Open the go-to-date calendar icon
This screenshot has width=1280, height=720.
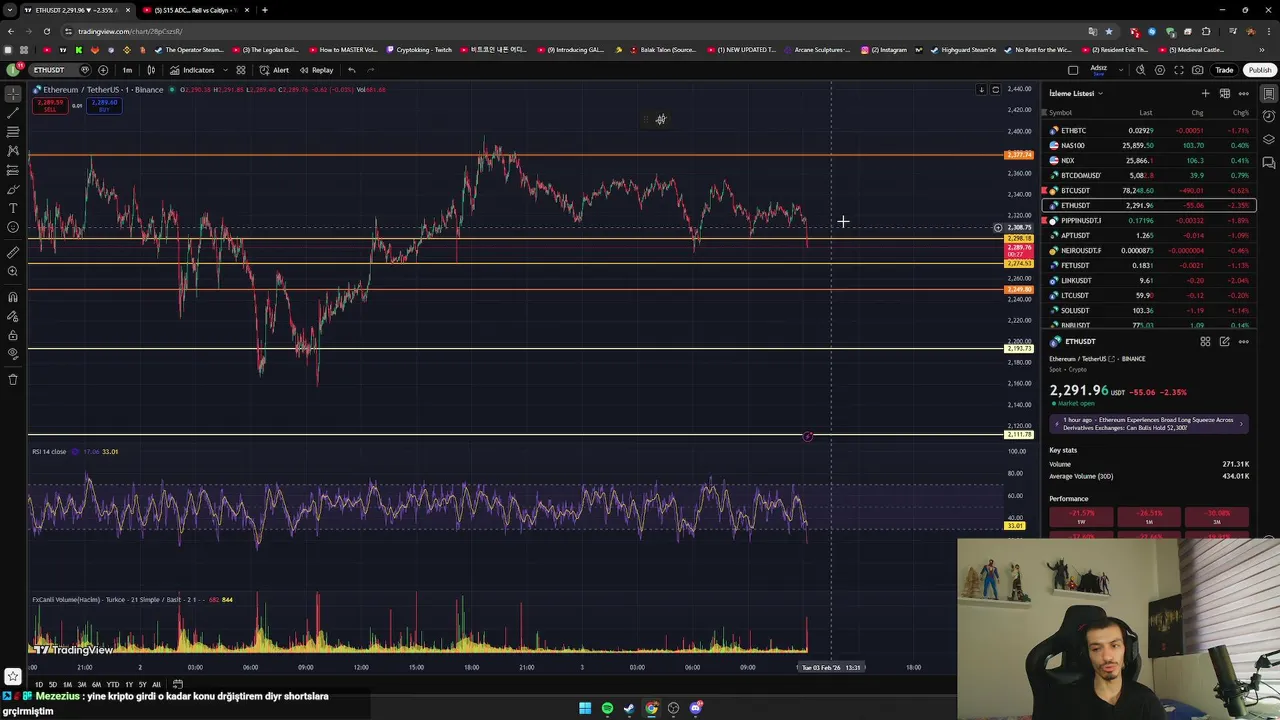(178, 684)
